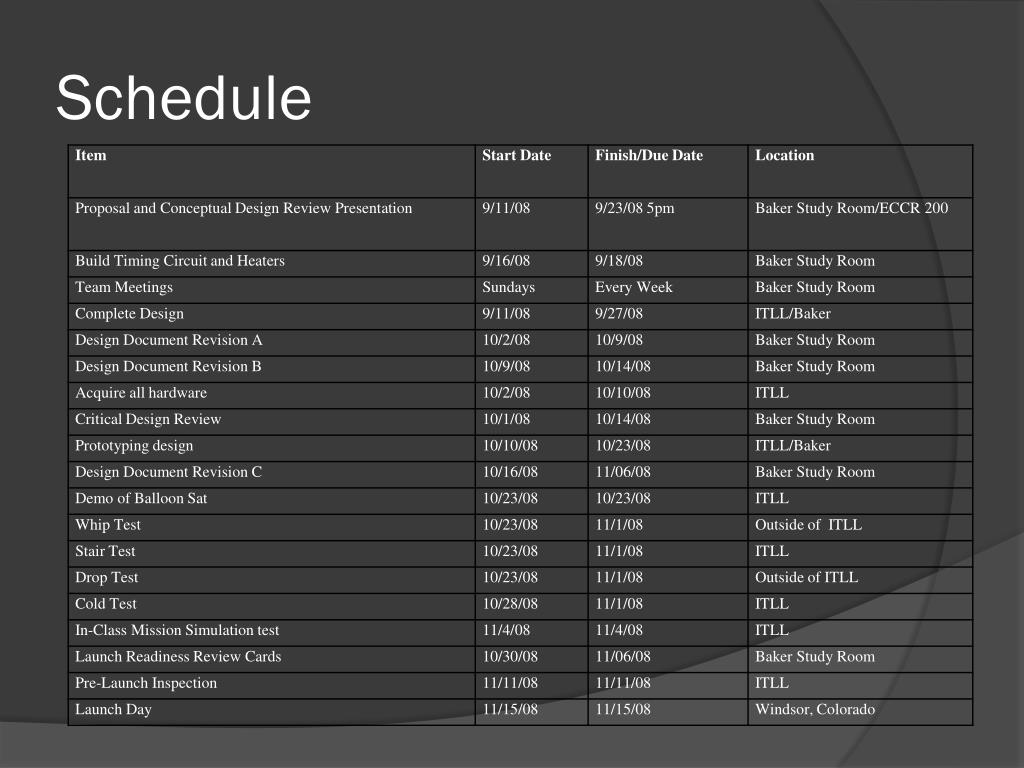Select the Drop Test item
The image size is (1024, 768).
(x=106, y=578)
